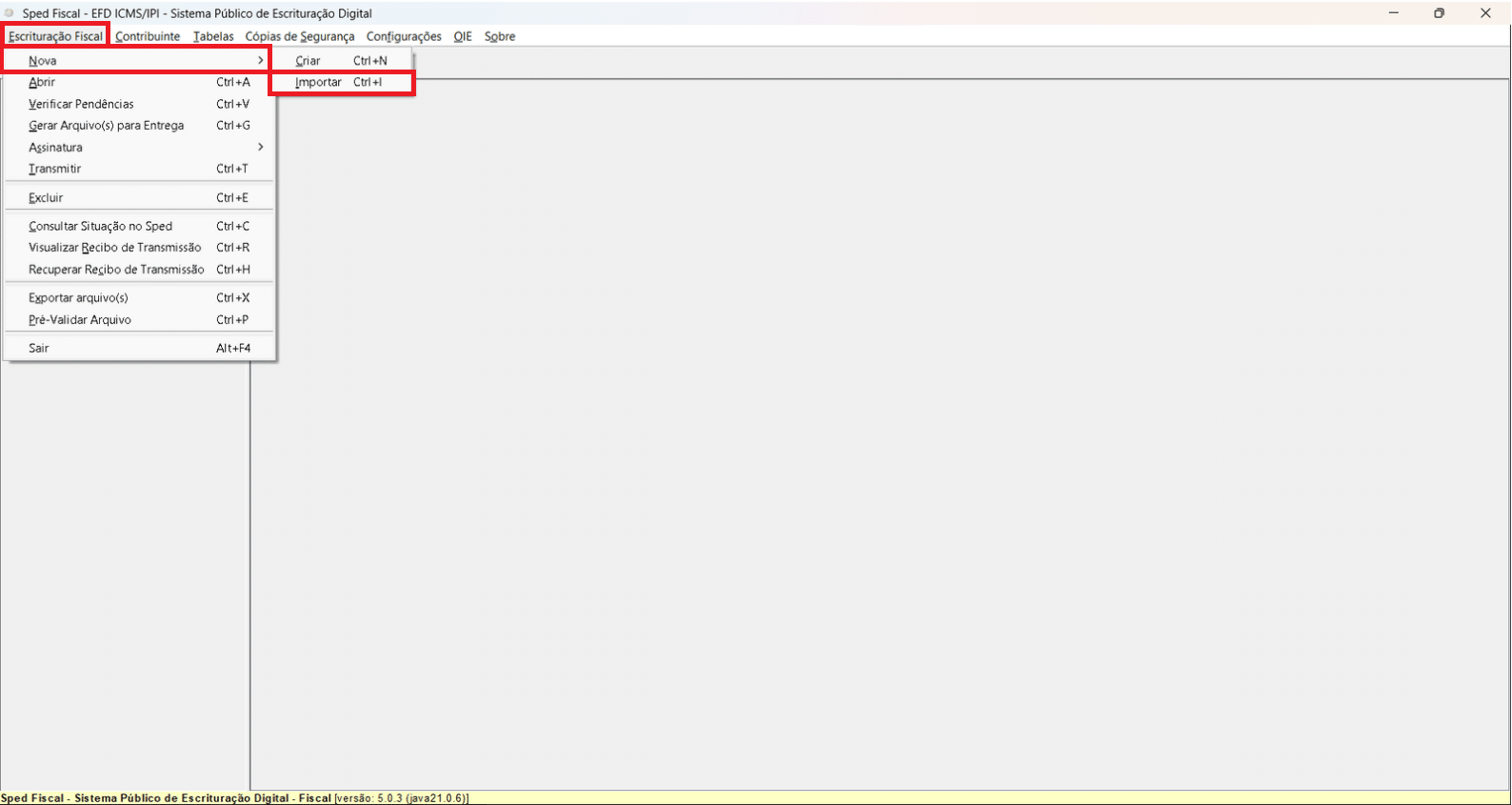
Task: Select Importar in the Nova submenu
Action: tap(342, 82)
